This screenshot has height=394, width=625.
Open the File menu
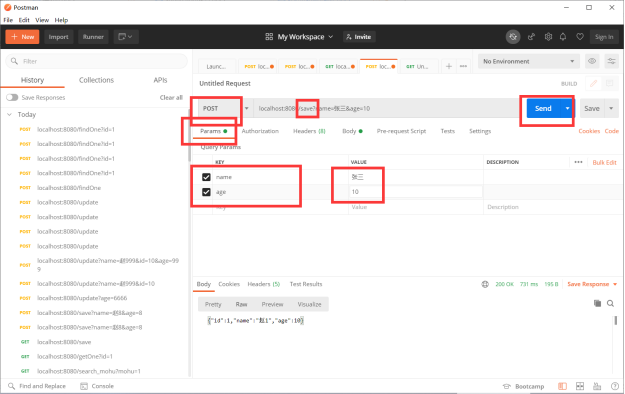pos(8,20)
